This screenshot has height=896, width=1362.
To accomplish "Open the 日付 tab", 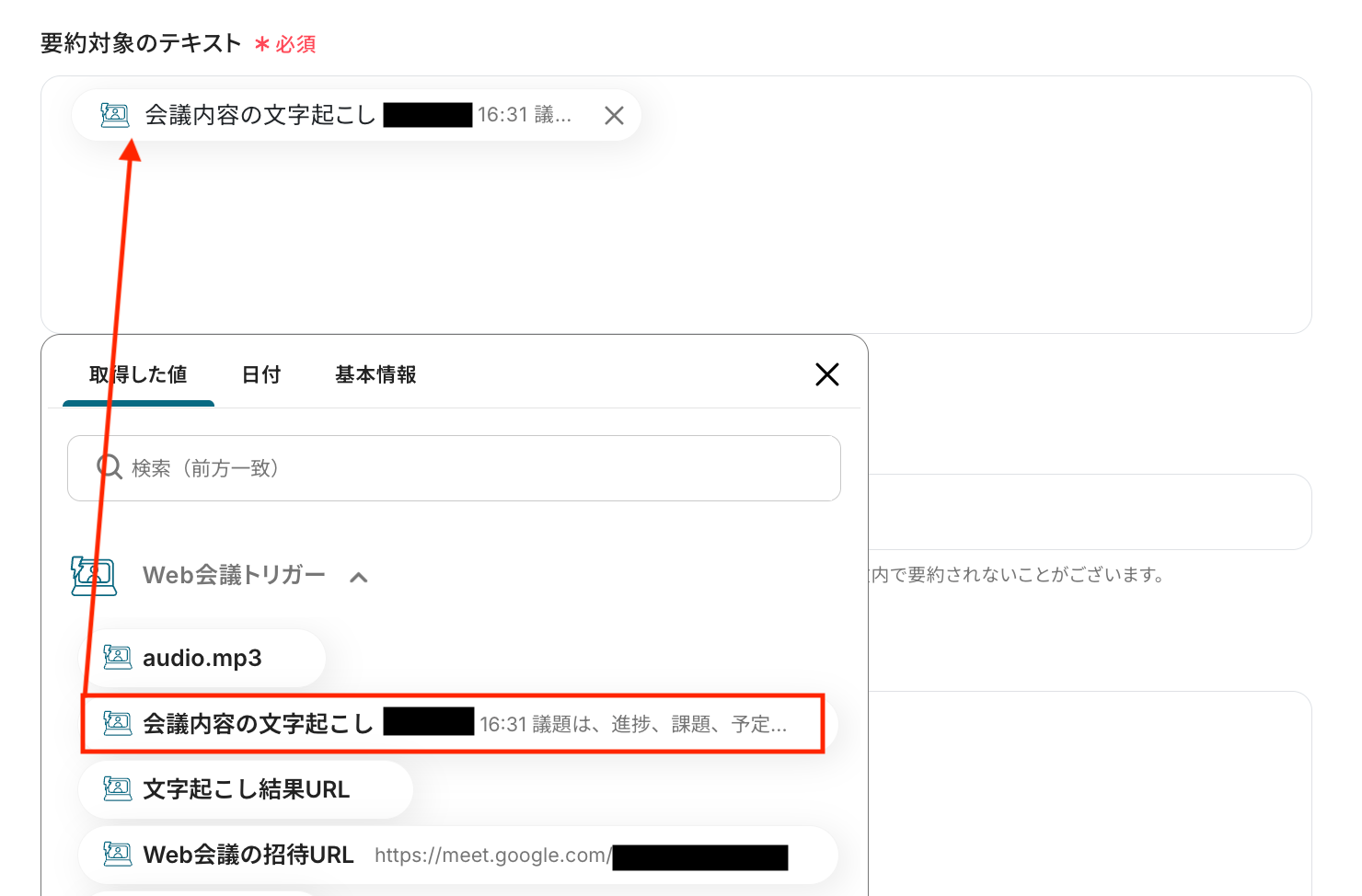I will click(x=261, y=374).
